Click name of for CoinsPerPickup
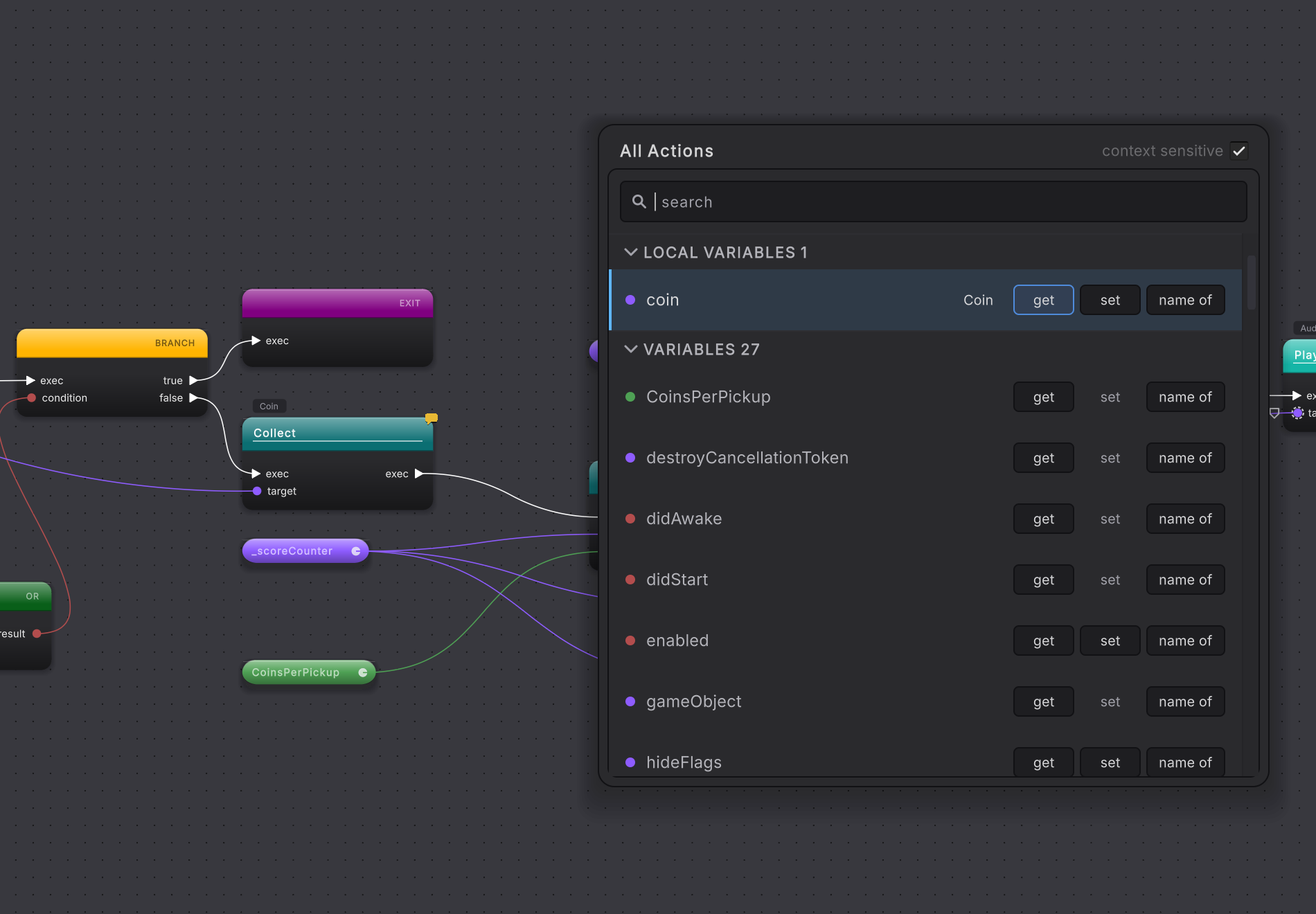This screenshot has width=1316, height=914. (1185, 397)
